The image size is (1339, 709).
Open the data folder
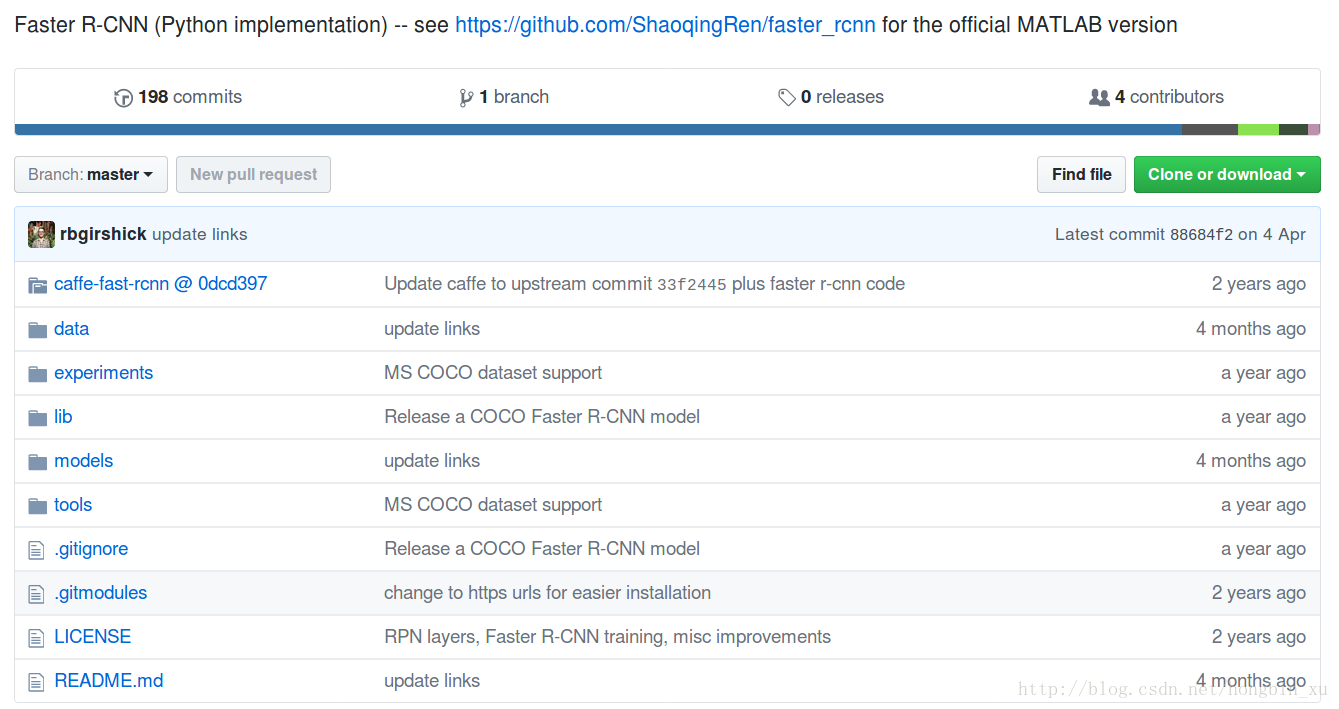[71, 328]
